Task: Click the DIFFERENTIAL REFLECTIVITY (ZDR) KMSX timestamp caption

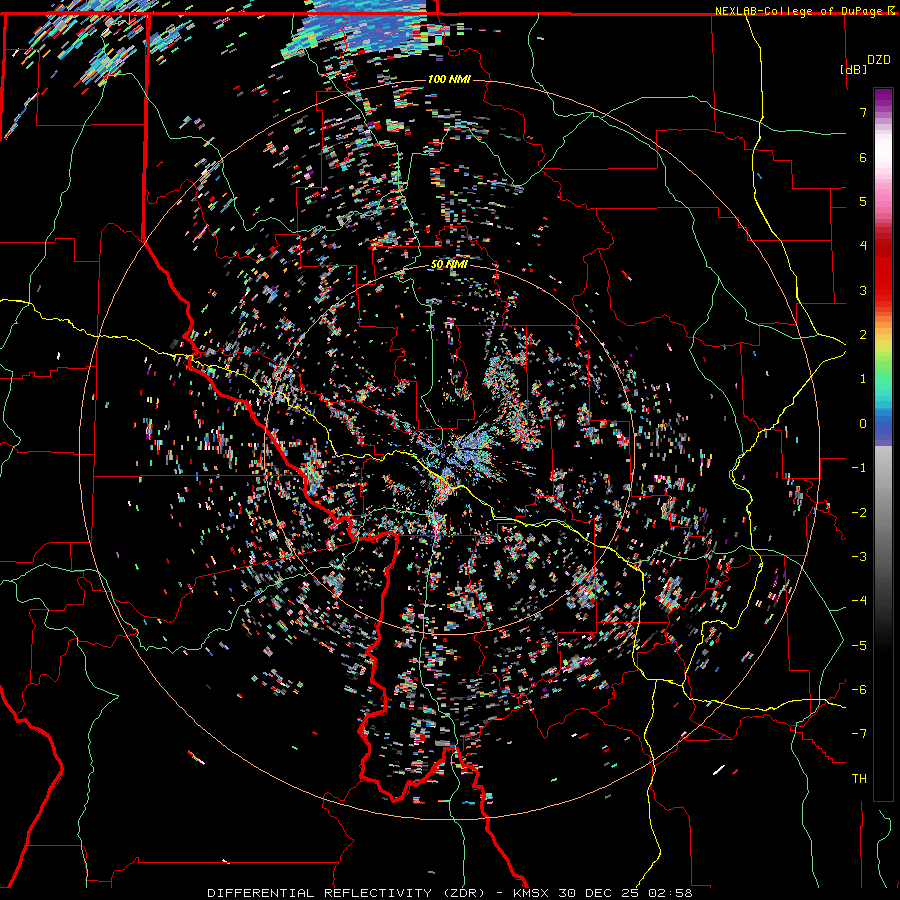Action: (450, 893)
